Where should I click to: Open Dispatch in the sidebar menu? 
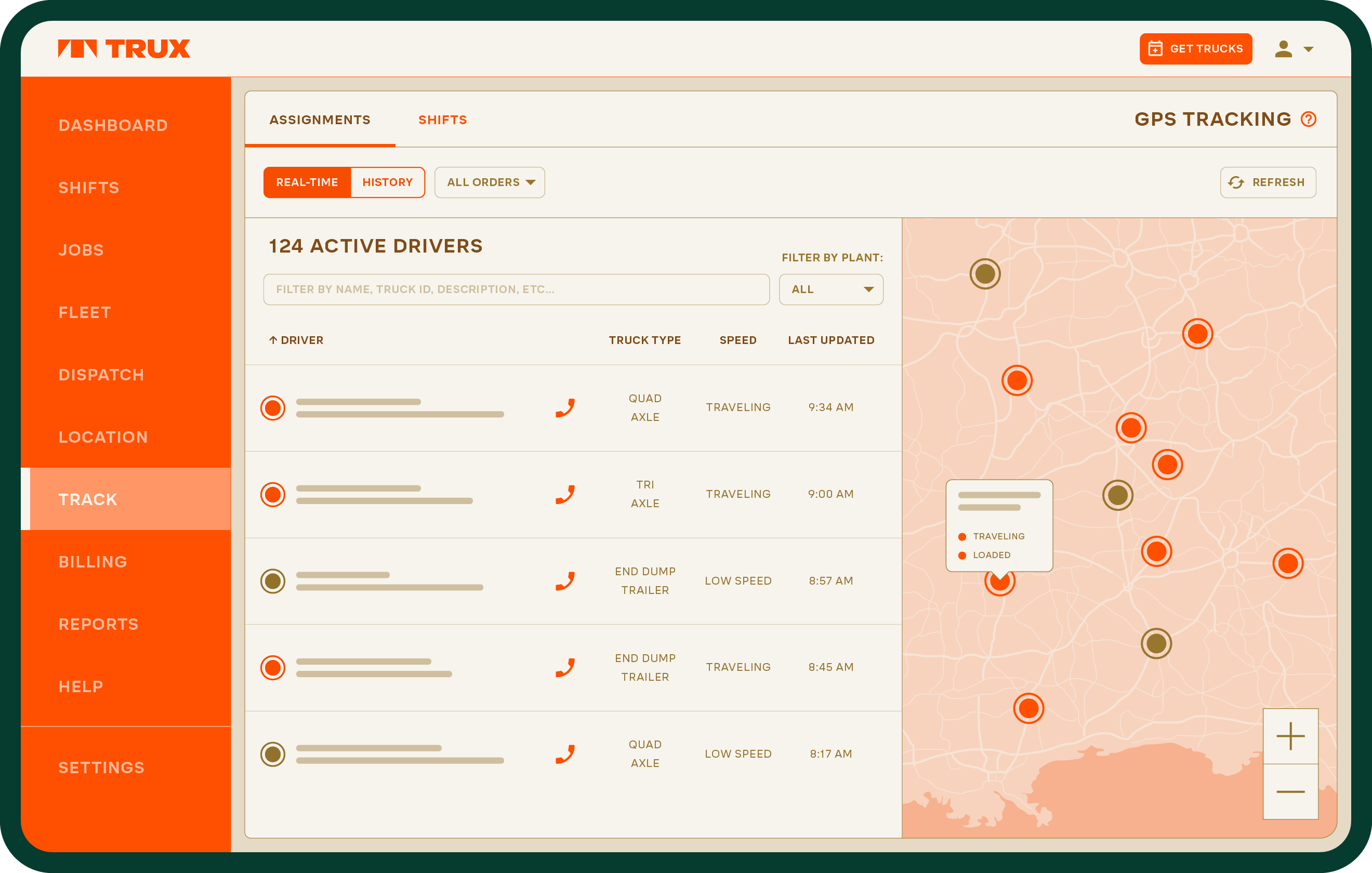tap(101, 375)
